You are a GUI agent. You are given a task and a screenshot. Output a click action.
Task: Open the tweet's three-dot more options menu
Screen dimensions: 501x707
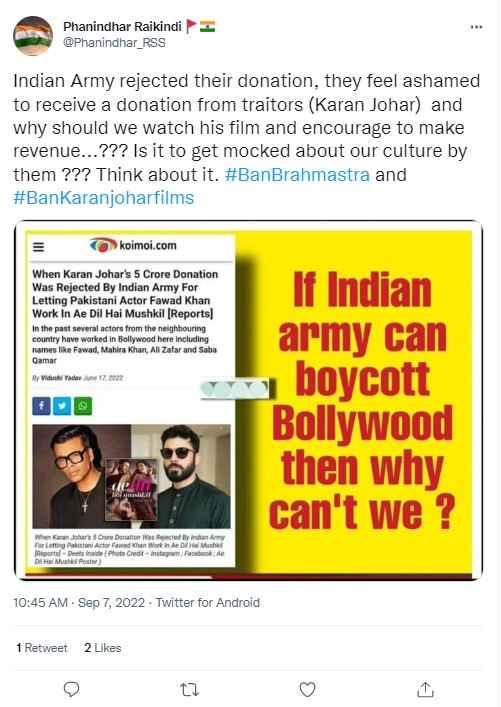click(476, 27)
